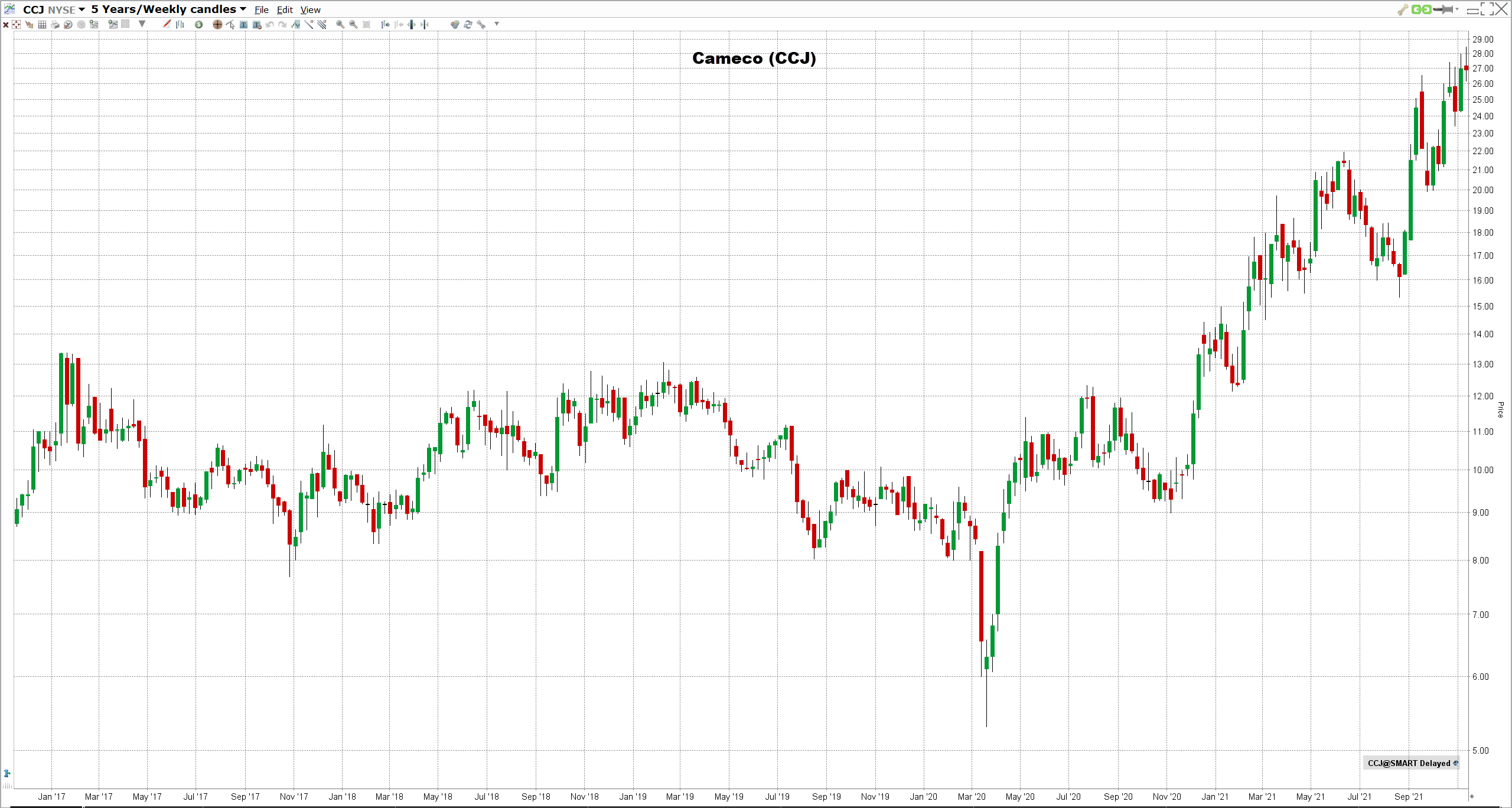Click the redo arrow icon
Screen dimensions: 1512x808
(282, 24)
